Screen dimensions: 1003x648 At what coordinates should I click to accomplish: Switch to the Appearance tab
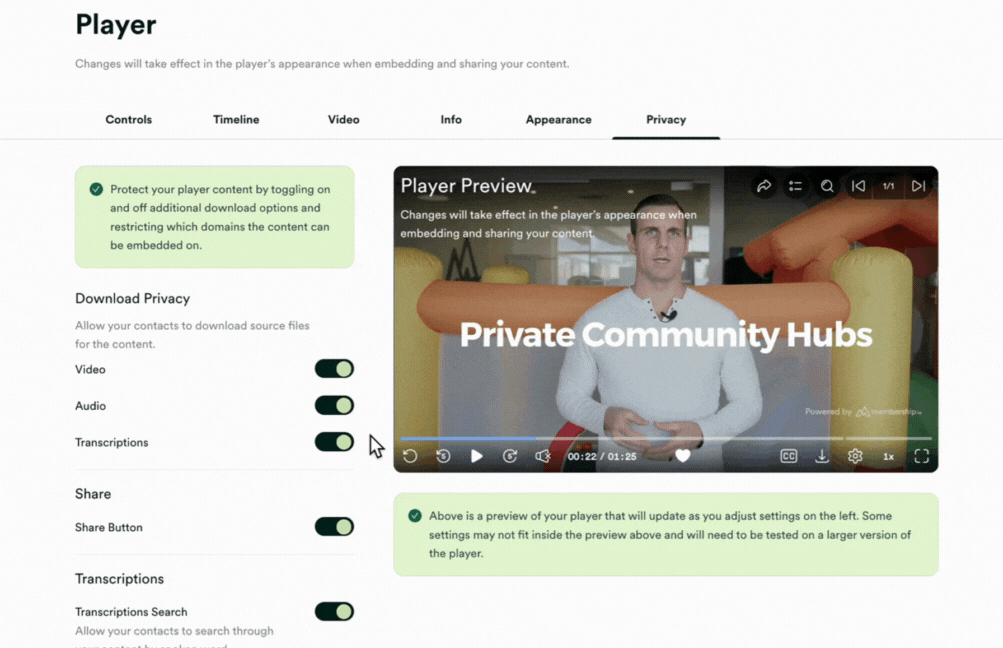(558, 120)
